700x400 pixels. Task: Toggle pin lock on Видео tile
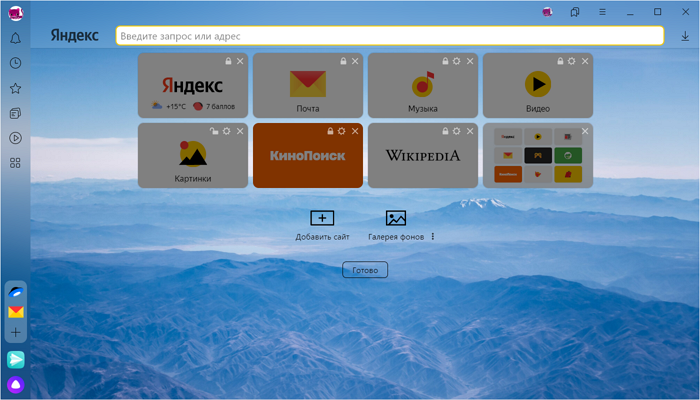pos(560,61)
